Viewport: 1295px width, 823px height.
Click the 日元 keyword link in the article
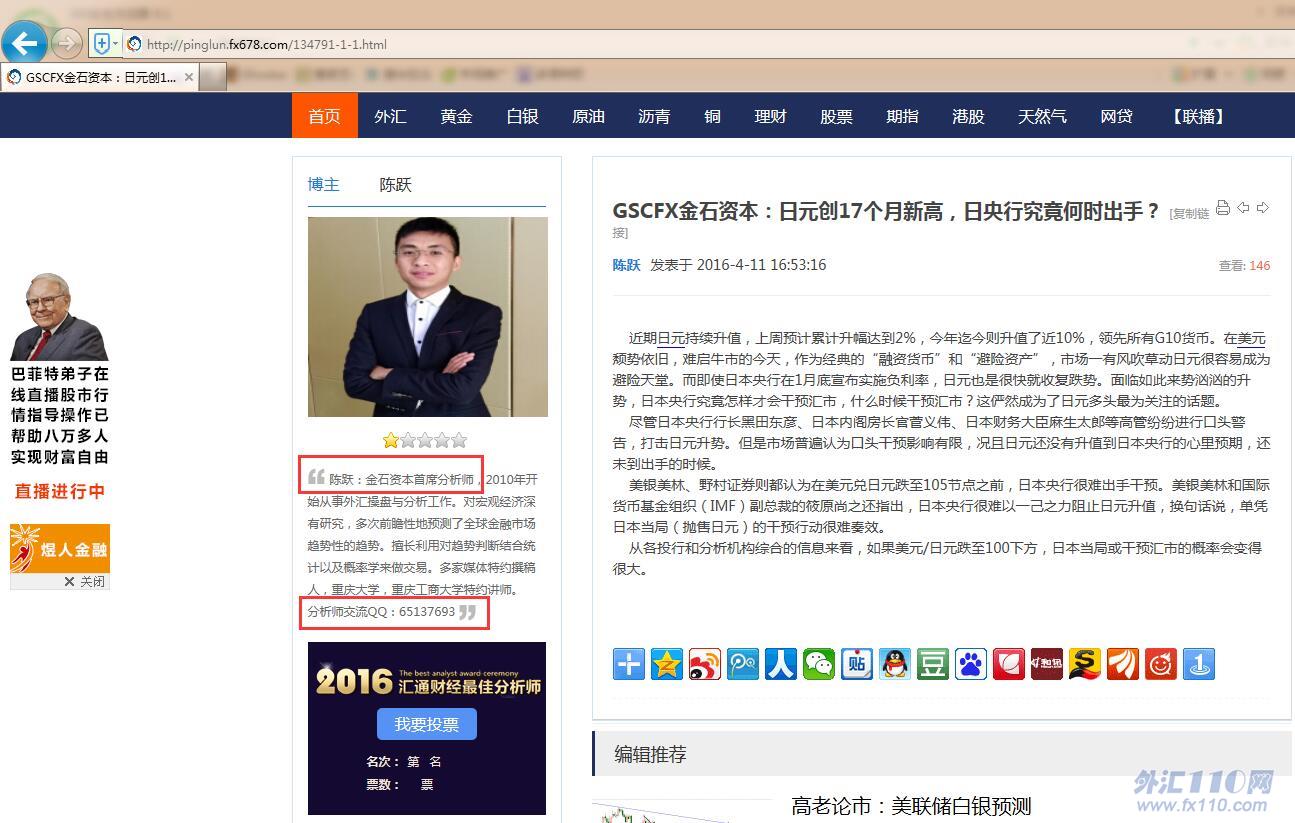pyautogui.click(x=671, y=338)
